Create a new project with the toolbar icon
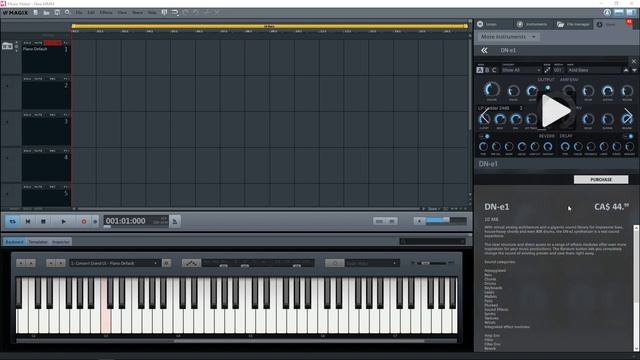This screenshot has height=360, width=640. [x=36, y=13]
